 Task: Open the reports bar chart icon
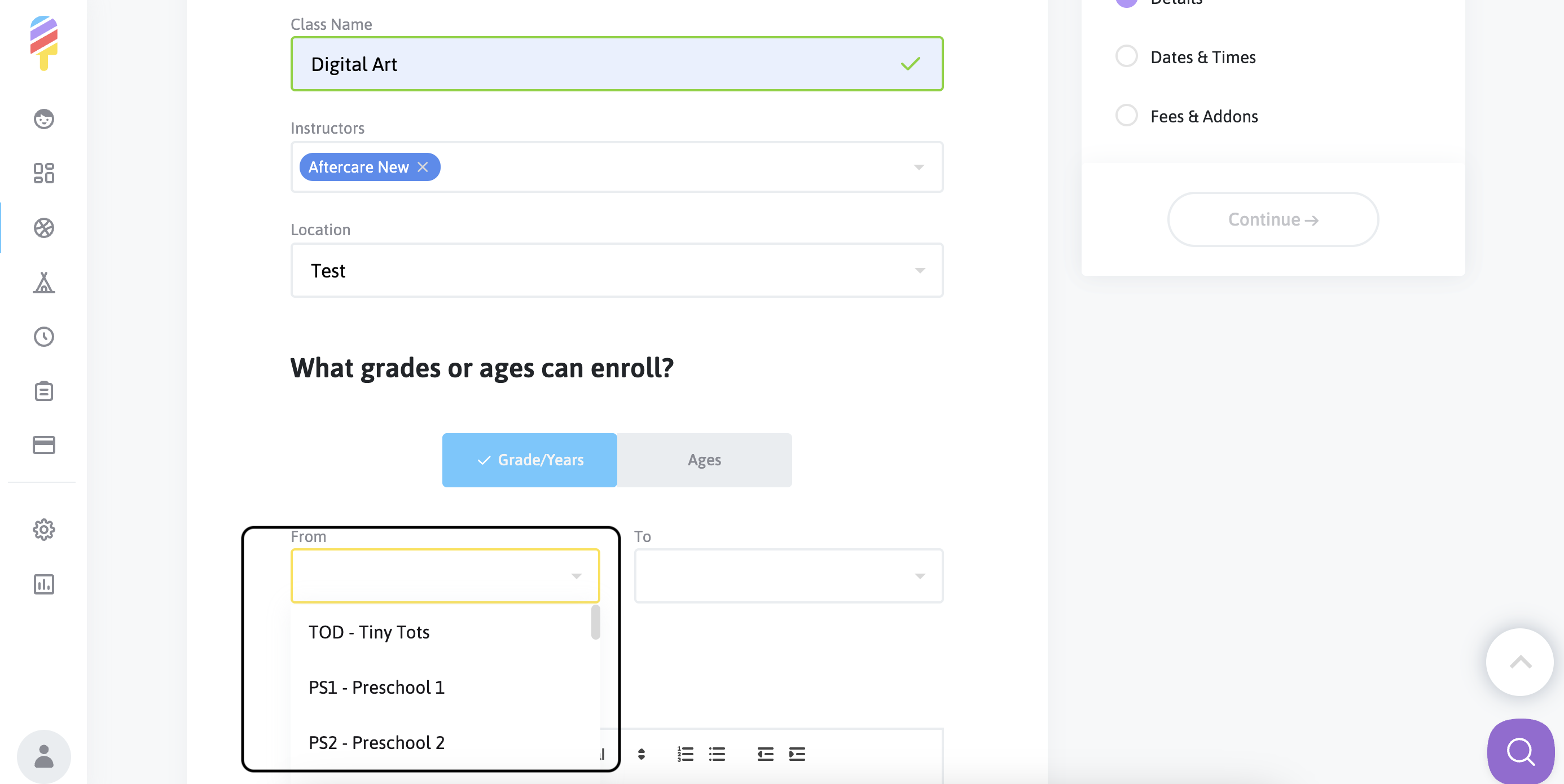43,584
